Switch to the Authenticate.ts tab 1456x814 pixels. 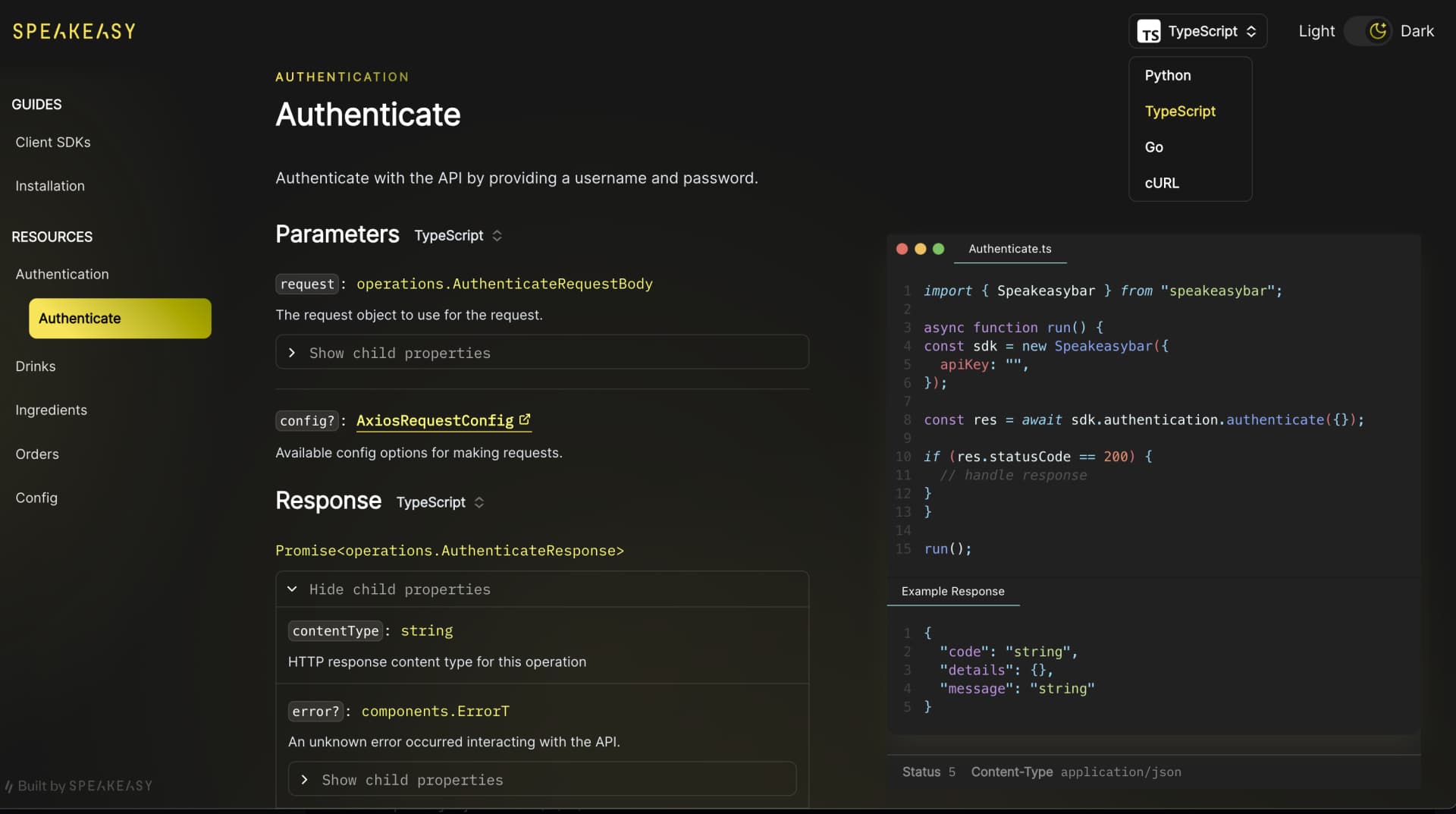[x=1010, y=249]
